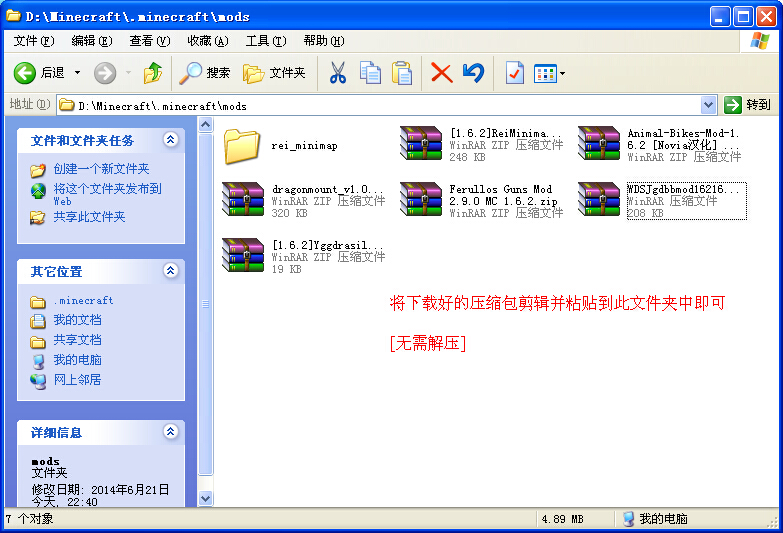Click the .minecraft folder icon in sidebar
The height and width of the screenshot is (533, 783).
37,302
